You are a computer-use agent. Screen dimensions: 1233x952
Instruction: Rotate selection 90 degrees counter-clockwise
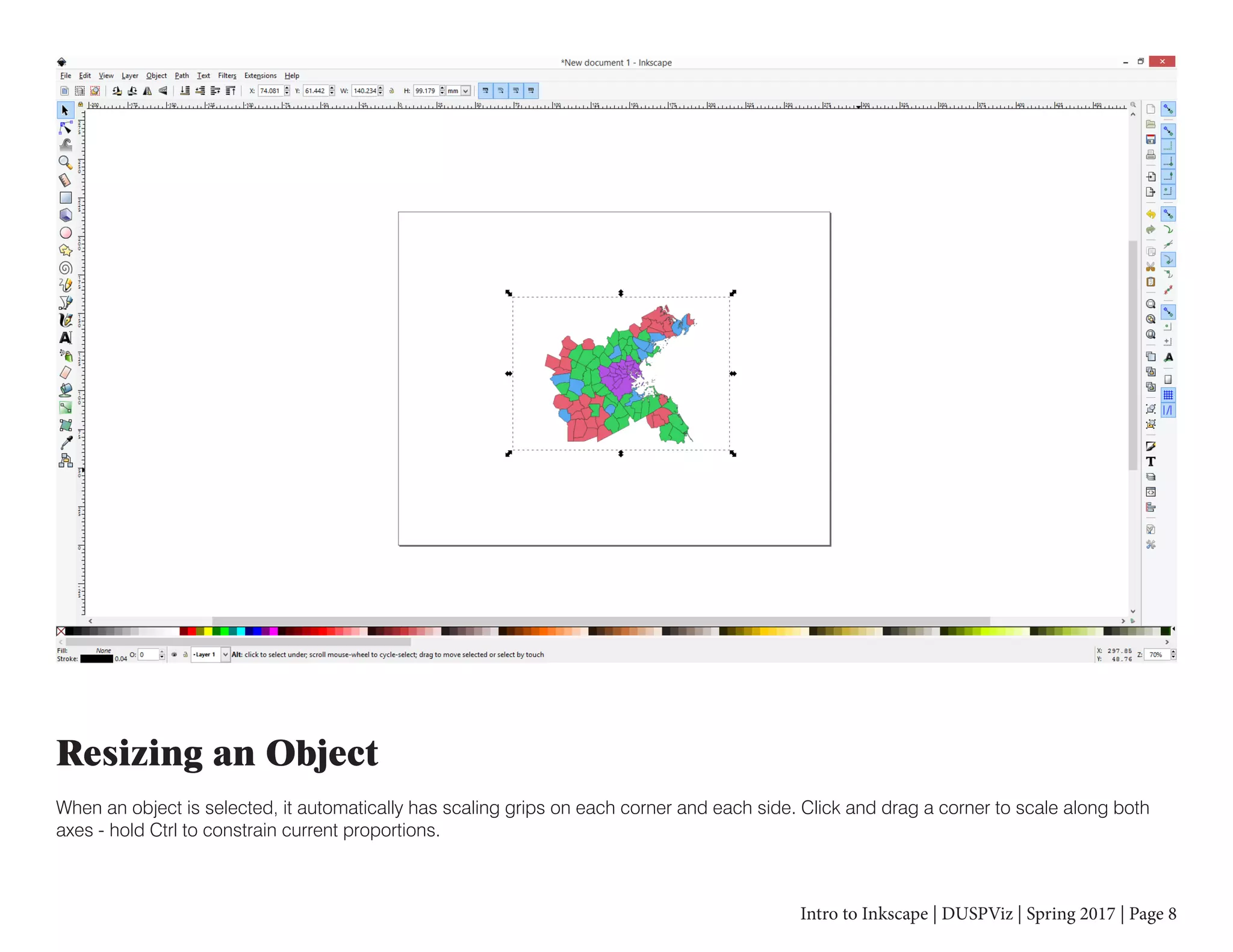click(117, 91)
